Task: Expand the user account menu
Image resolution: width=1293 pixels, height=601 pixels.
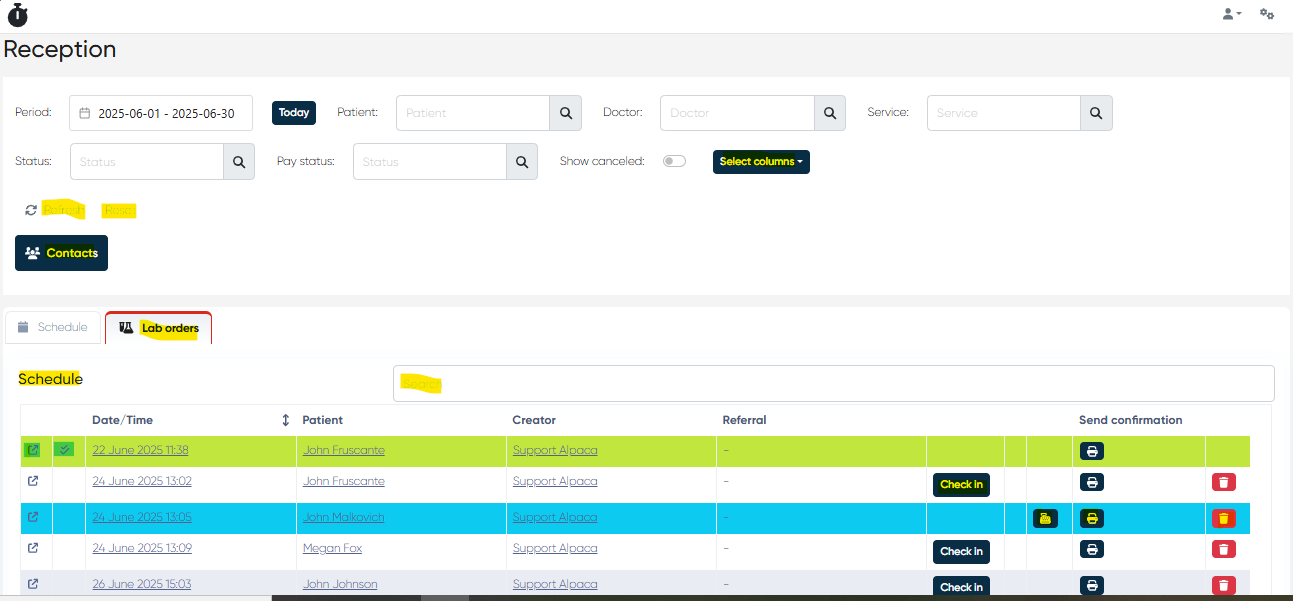Action: 1231,14
